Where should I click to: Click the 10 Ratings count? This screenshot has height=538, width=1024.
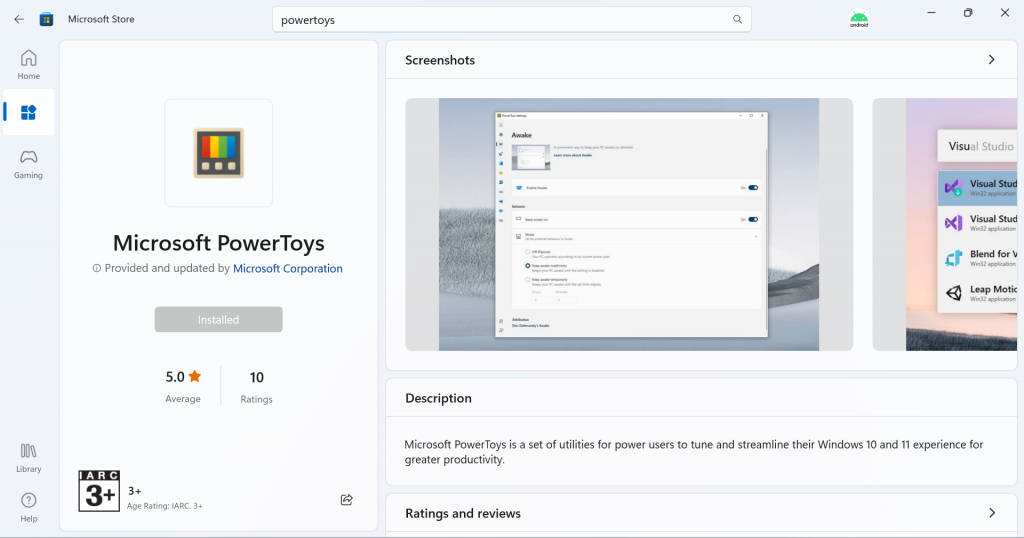[x=257, y=386]
